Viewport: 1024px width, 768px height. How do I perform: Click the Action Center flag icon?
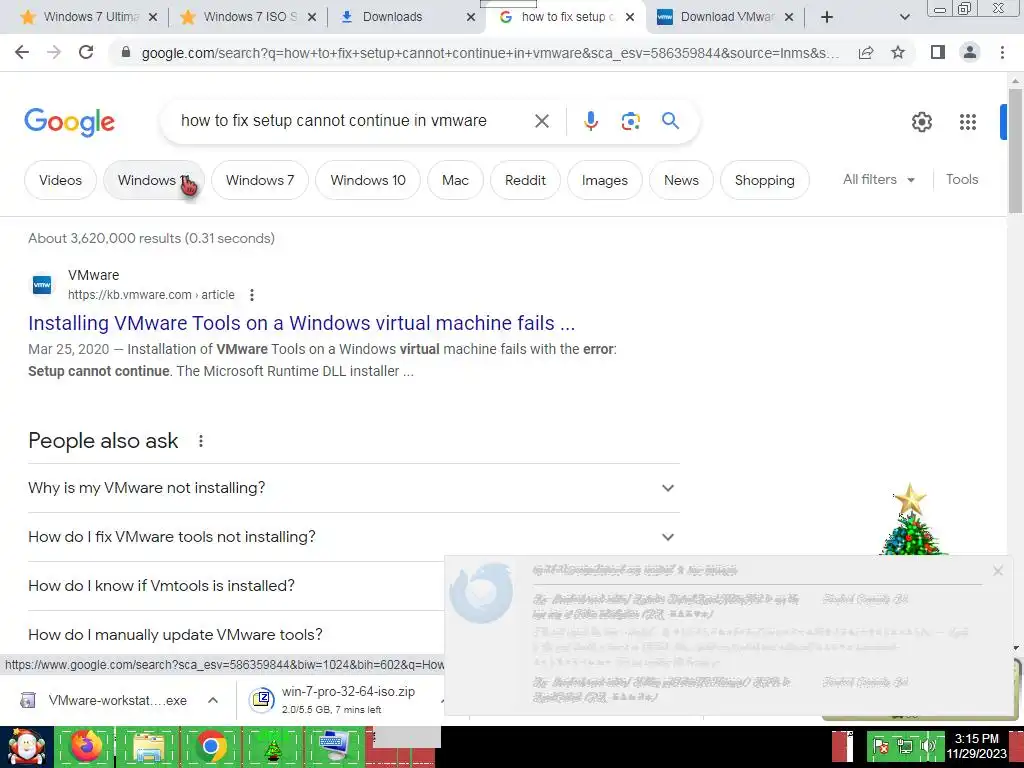(x=882, y=746)
